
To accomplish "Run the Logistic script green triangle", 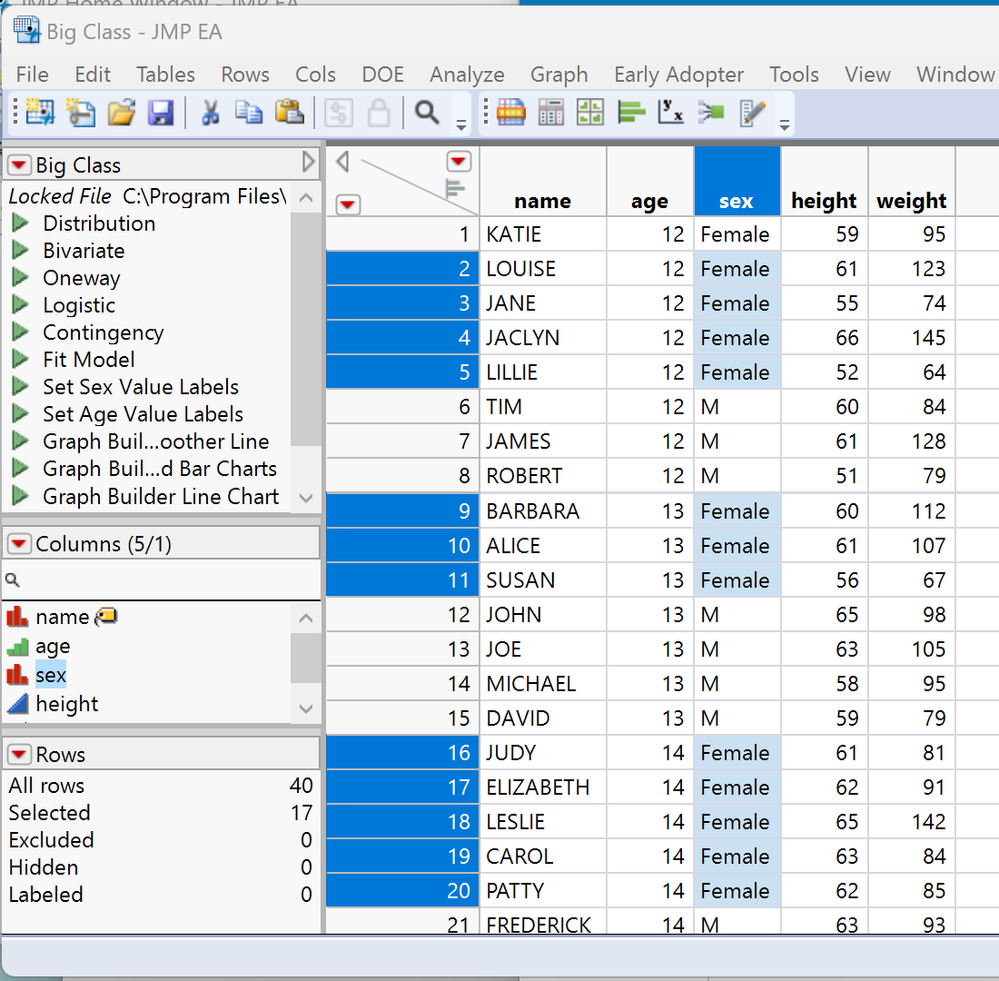I will [x=20, y=305].
